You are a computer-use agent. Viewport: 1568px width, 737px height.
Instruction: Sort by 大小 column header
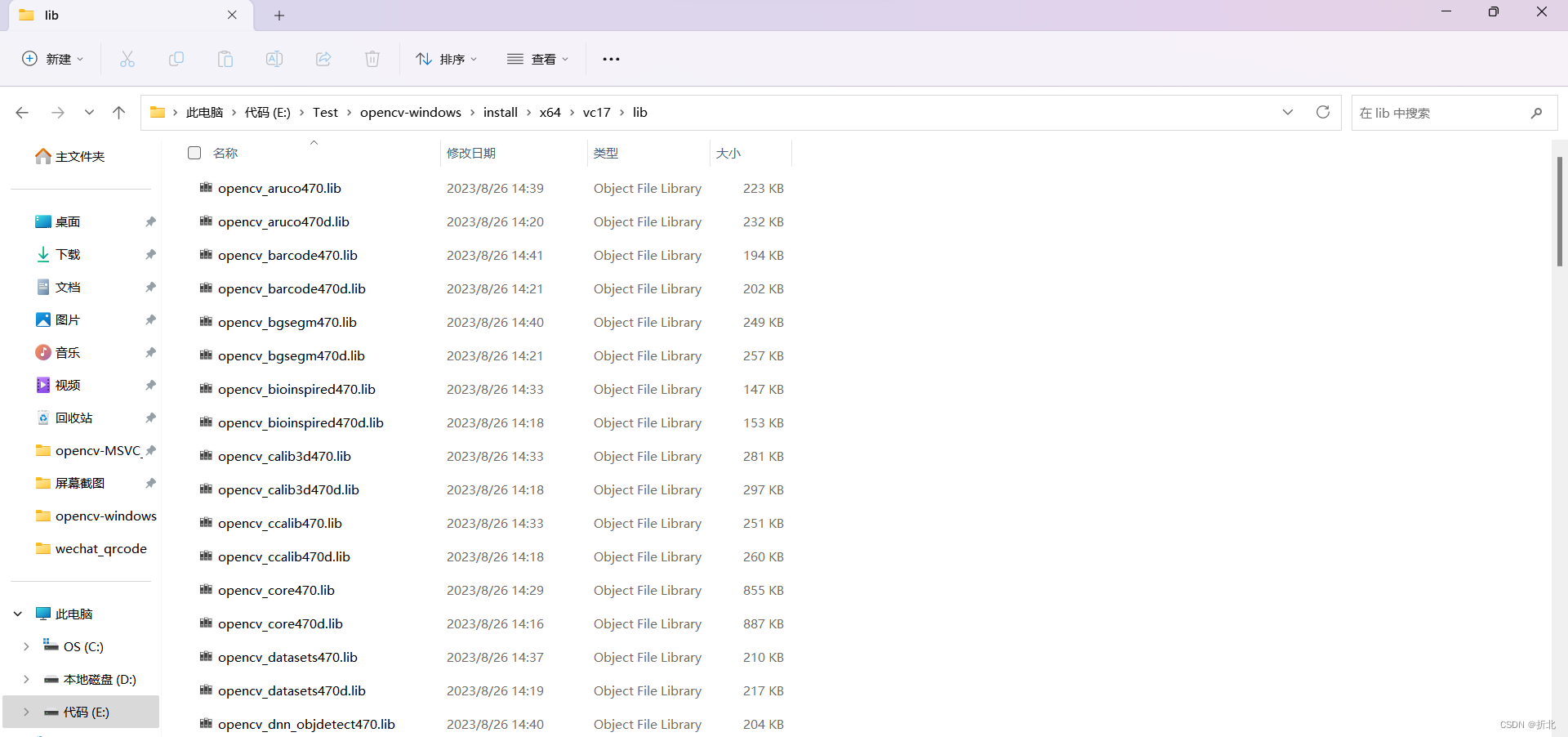pos(728,153)
